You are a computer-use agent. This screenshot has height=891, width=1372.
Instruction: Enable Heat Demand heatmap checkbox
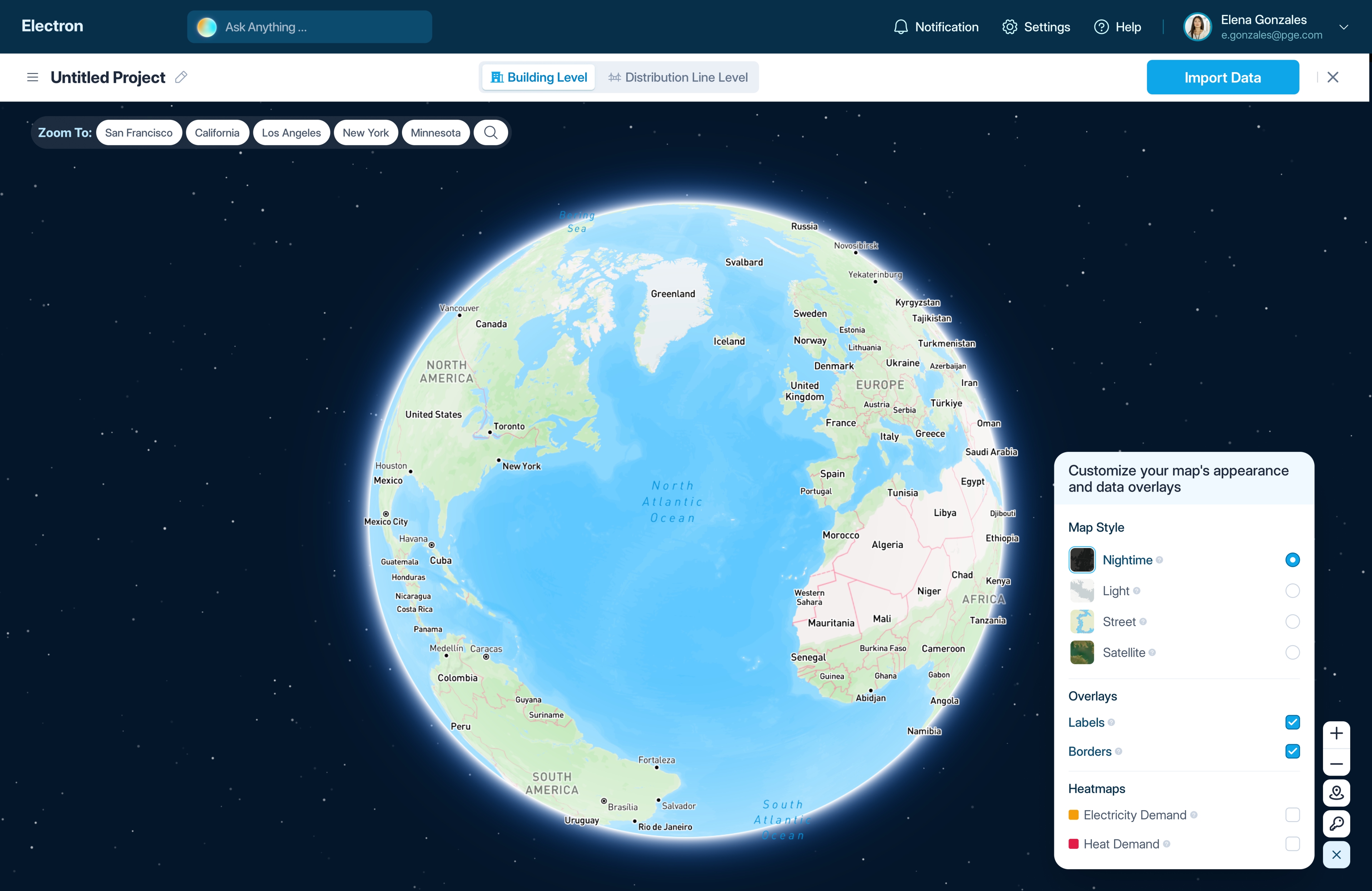(x=1292, y=844)
